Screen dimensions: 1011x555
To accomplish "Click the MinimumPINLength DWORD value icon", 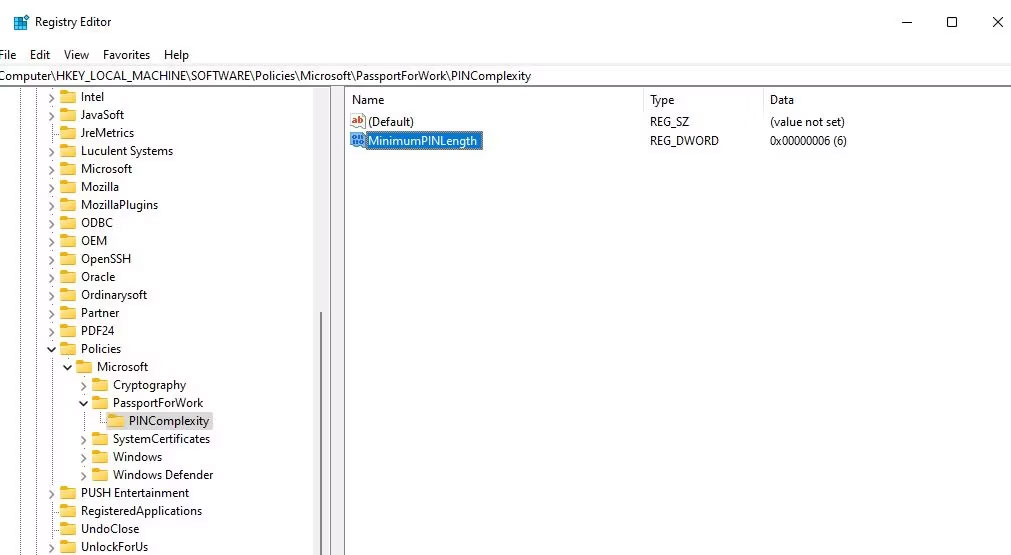I will pyautogui.click(x=358, y=141).
